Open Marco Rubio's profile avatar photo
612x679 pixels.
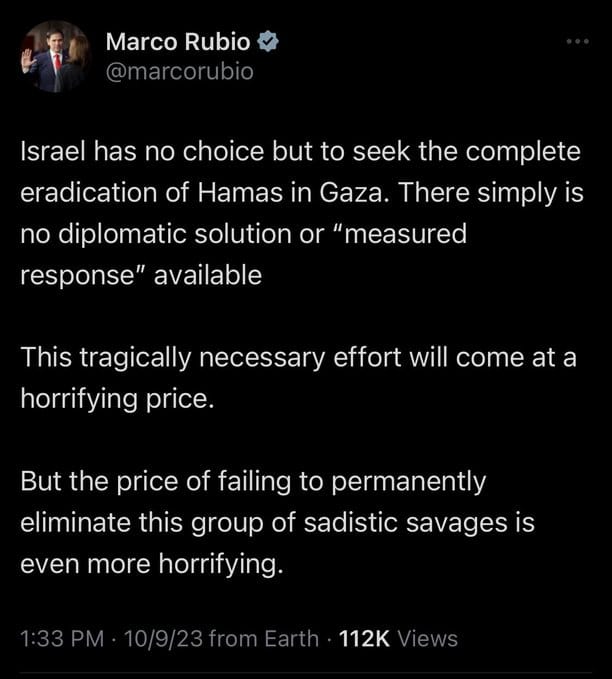pos(53,56)
